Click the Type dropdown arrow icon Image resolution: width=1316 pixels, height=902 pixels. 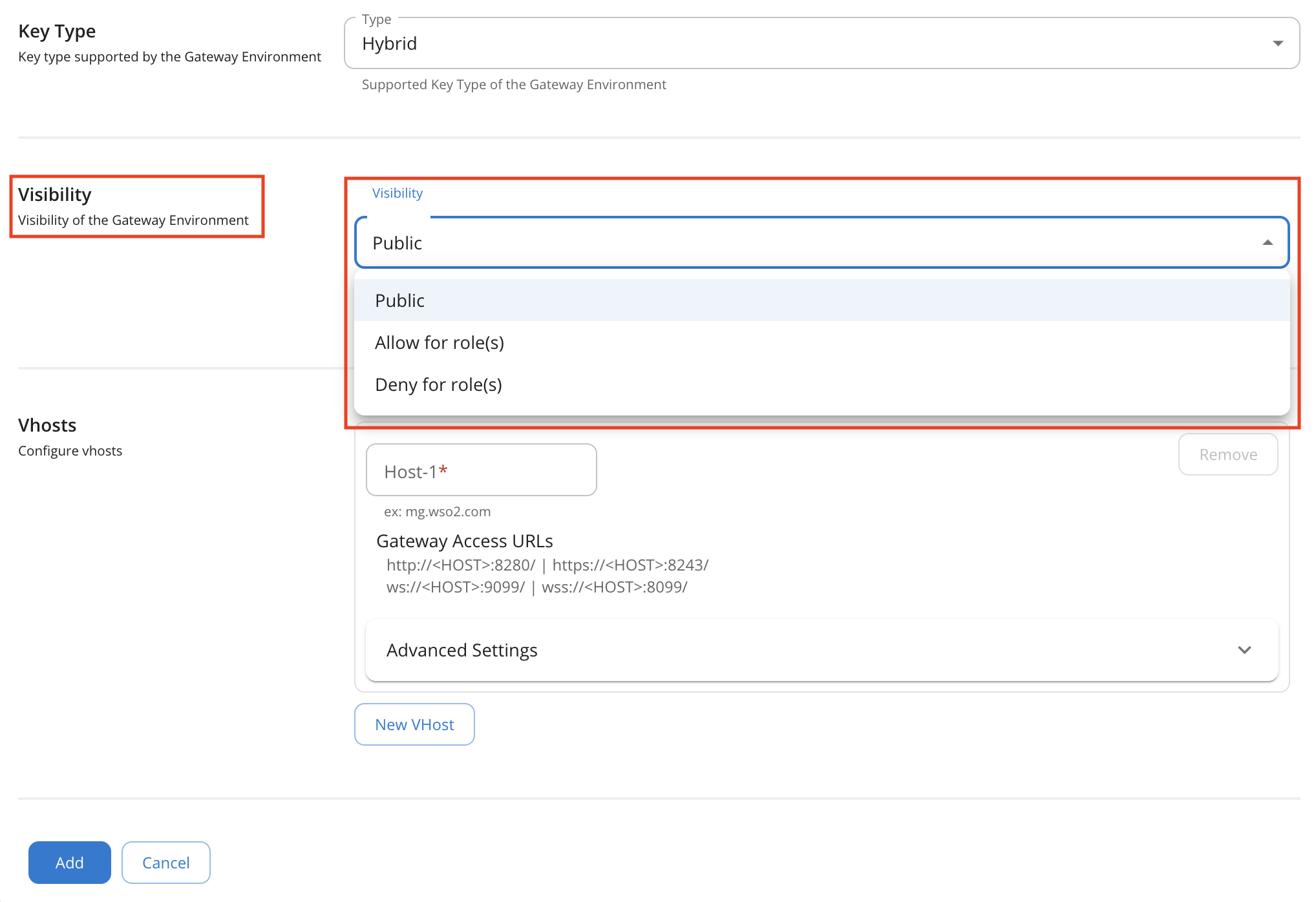click(x=1277, y=43)
